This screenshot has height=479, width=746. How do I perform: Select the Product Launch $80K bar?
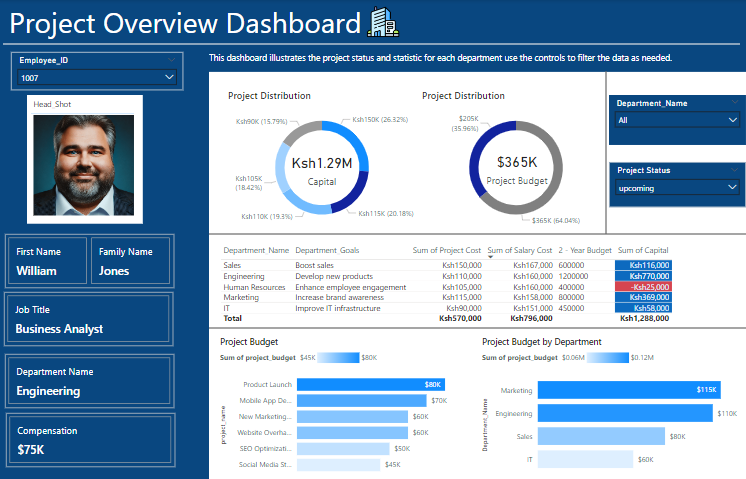371,384
